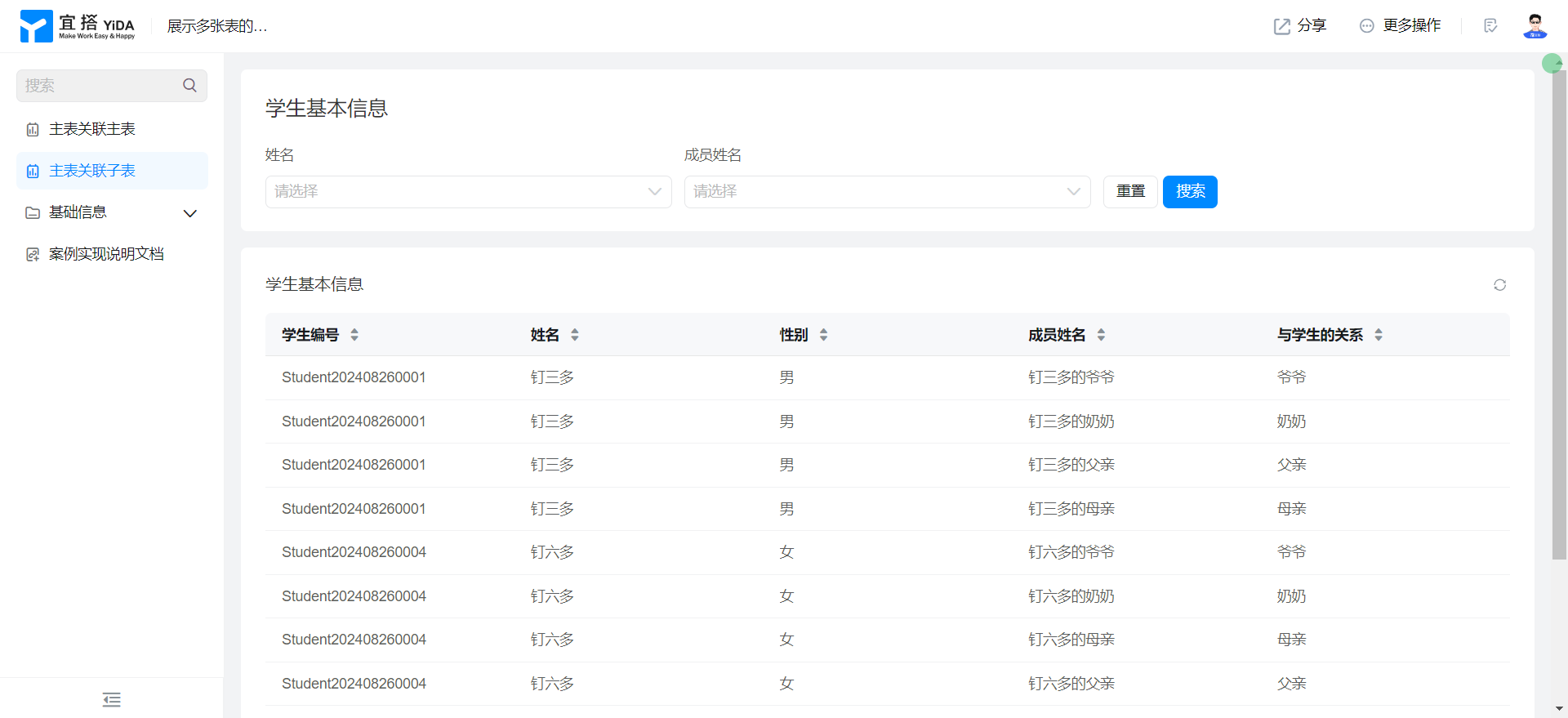1568x718 pixels.
Task: Open the 更多操作 ellipsis menu
Action: (x=1366, y=26)
